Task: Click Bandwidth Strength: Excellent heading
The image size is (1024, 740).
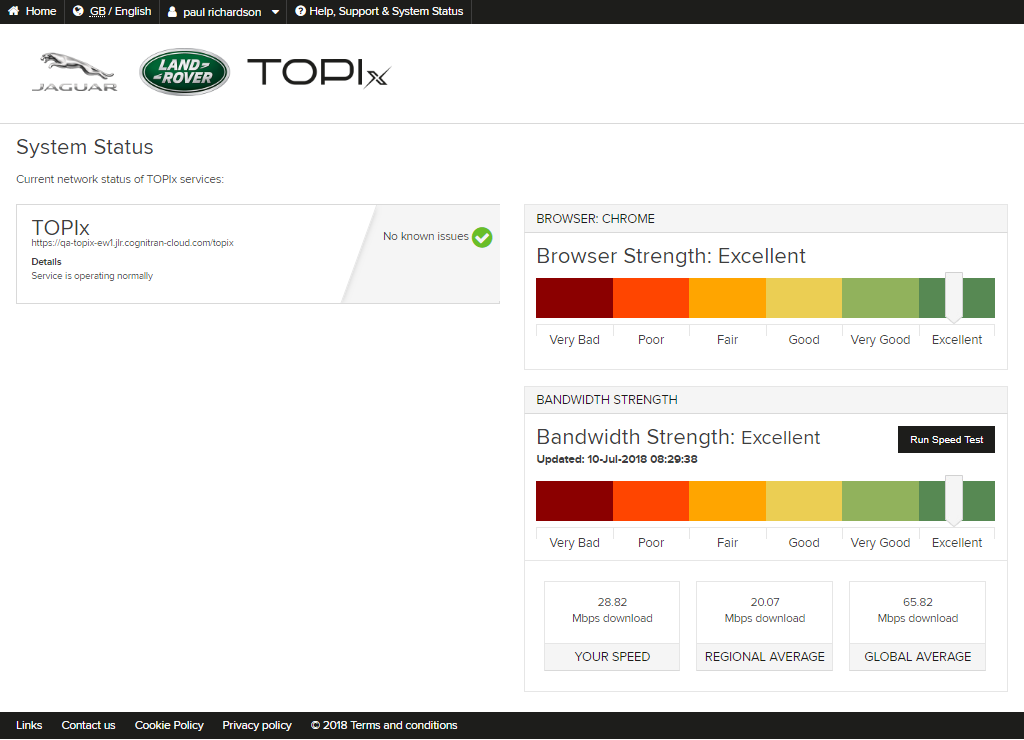Action: [679, 437]
